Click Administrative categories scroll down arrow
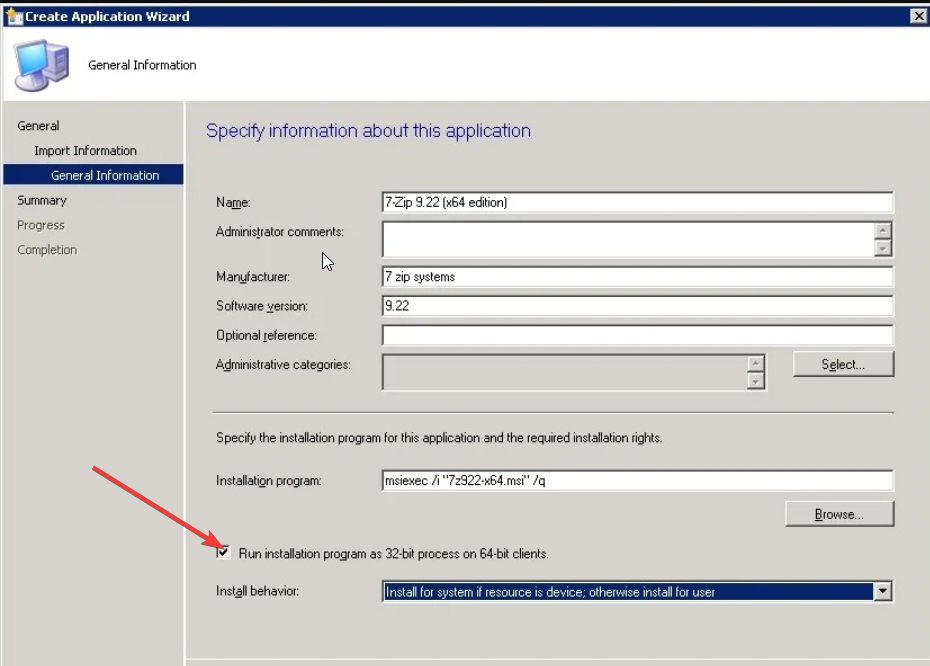This screenshot has width=930, height=666. pyautogui.click(x=756, y=381)
